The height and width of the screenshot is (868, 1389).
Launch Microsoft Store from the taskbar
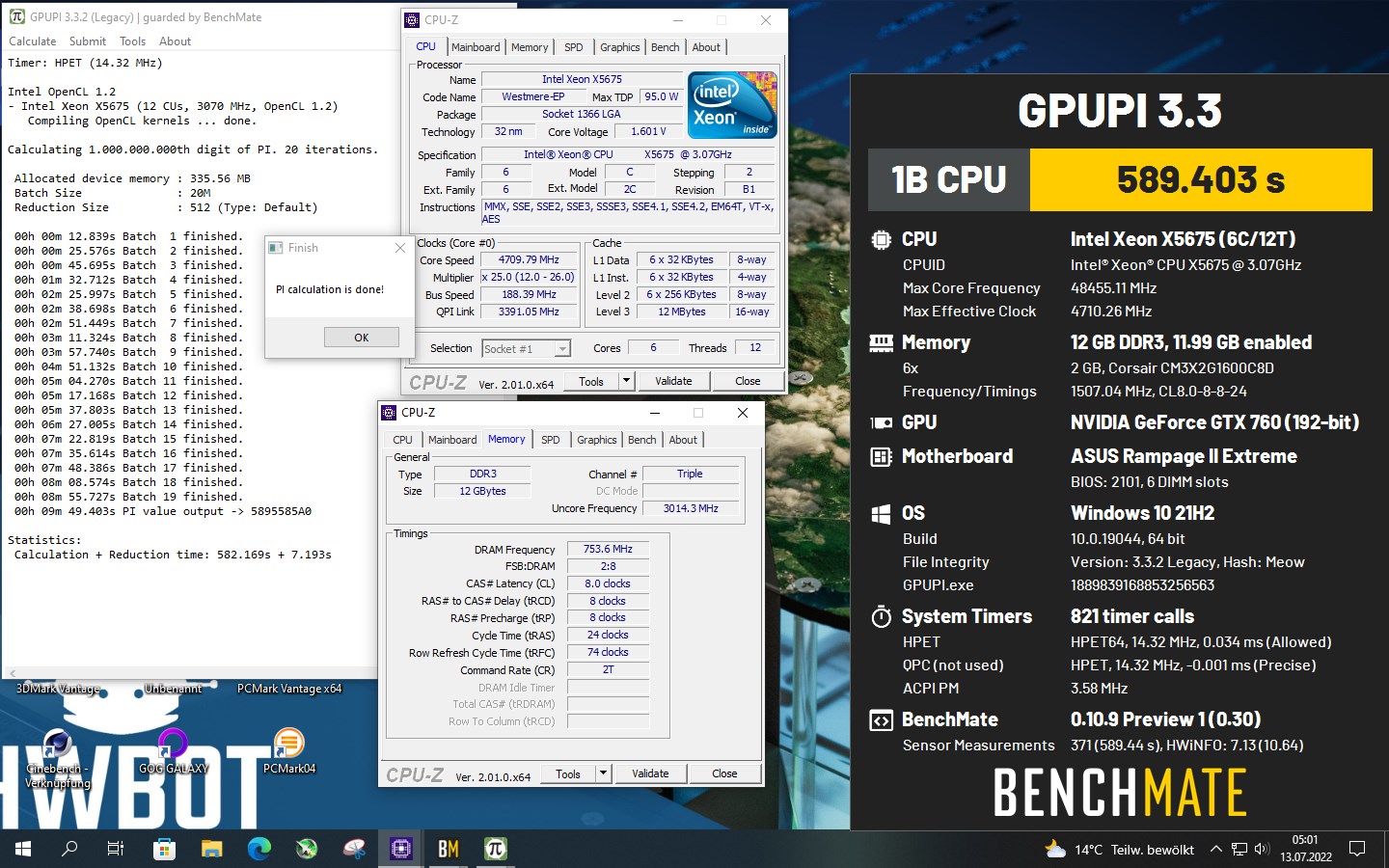[x=164, y=849]
